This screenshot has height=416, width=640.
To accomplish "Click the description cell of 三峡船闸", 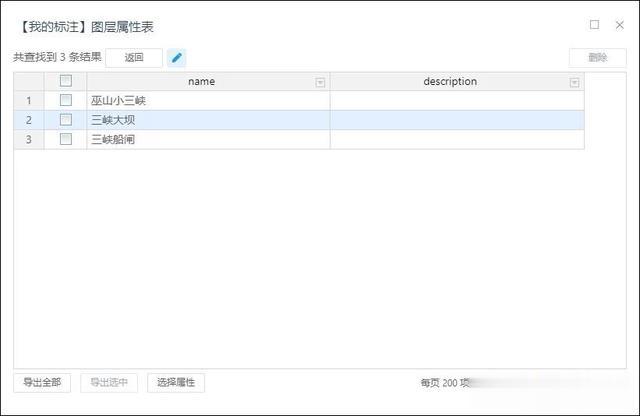I will [457, 140].
